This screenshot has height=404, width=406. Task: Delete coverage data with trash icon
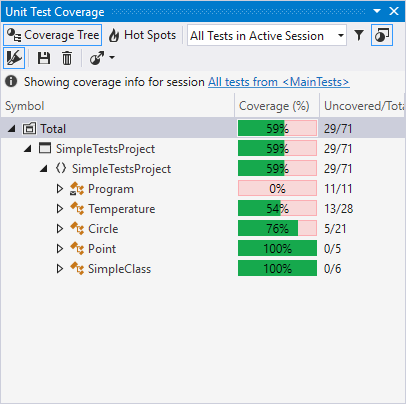[x=67, y=58]
